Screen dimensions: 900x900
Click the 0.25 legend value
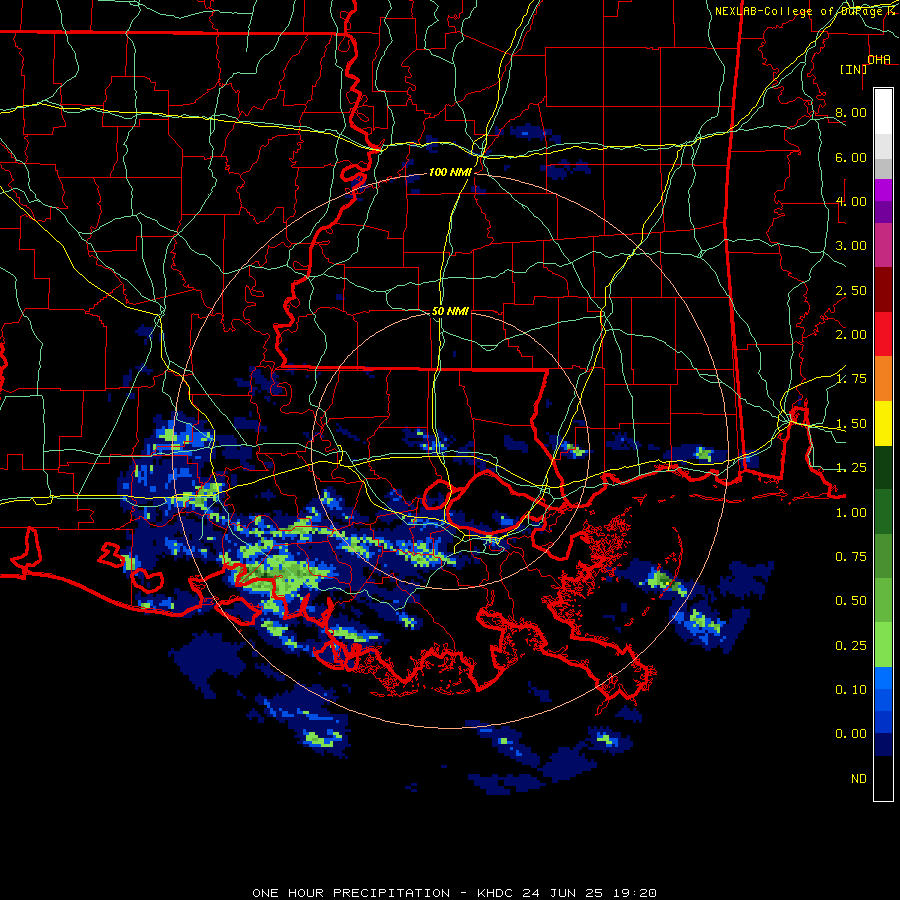tap(851, 646)
